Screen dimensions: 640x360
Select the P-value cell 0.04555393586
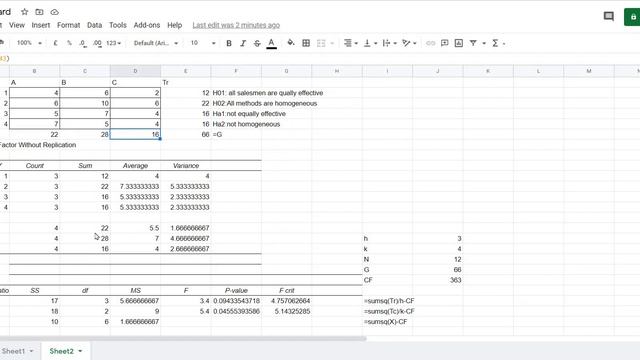pyautogui.click(x=236, y=311)
